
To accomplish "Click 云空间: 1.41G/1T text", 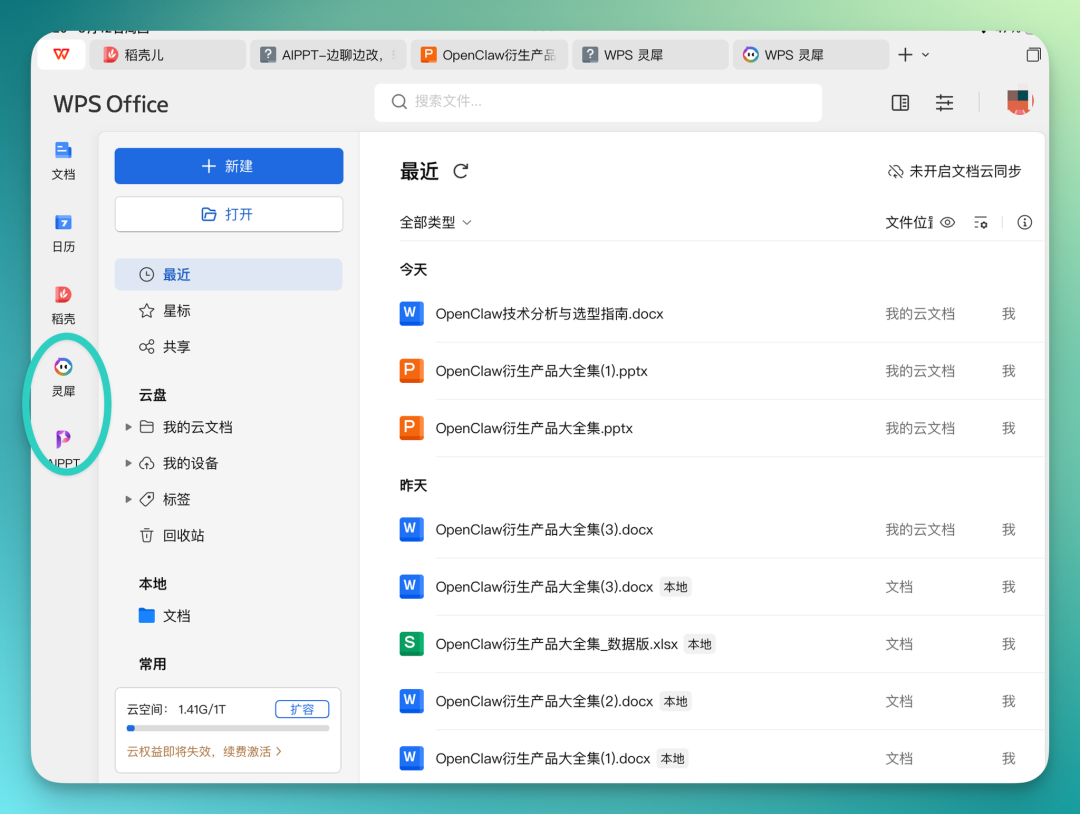I will 176,709.
